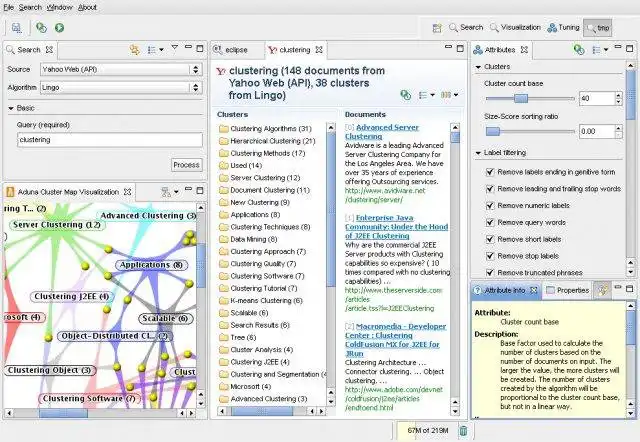Switch to the eclipse editor tab

[236, 49]
